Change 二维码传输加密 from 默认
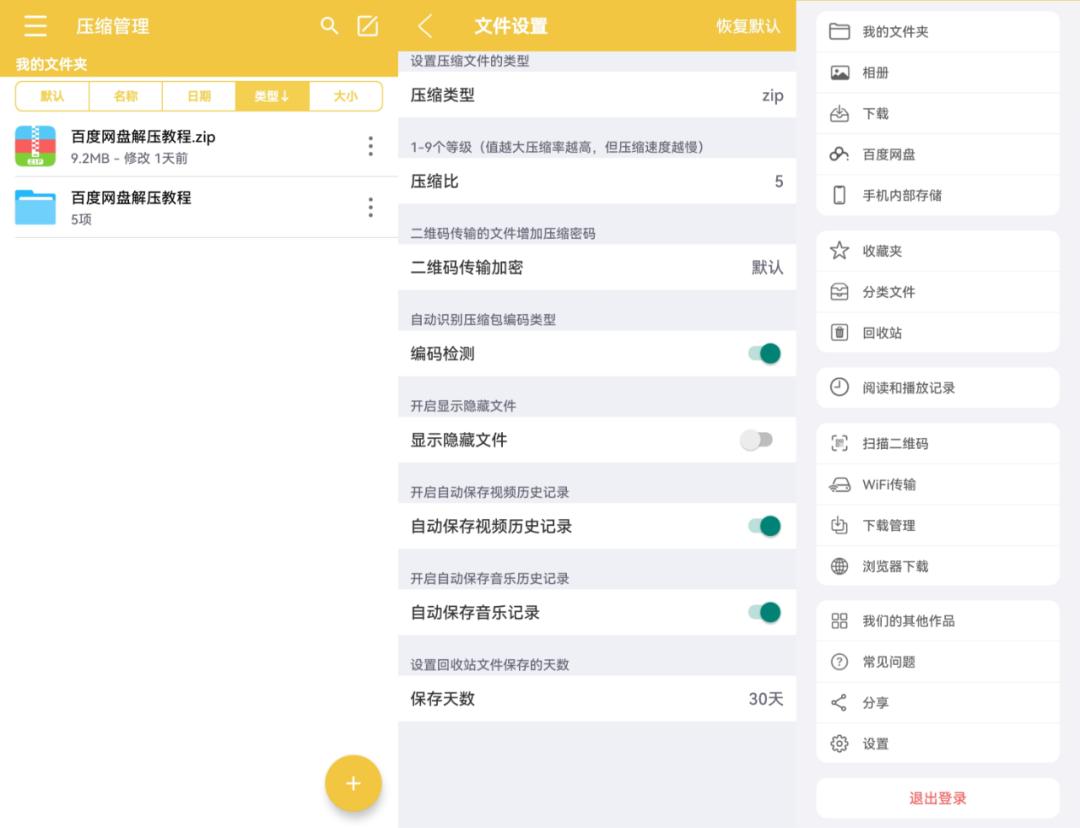This screenshot has width=1080, height=828. coord(597,268)
